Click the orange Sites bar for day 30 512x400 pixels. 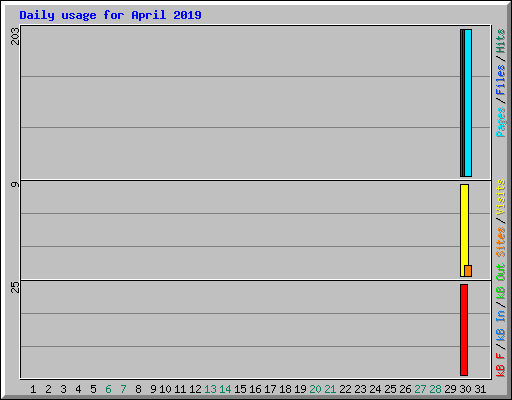(468, 271)
